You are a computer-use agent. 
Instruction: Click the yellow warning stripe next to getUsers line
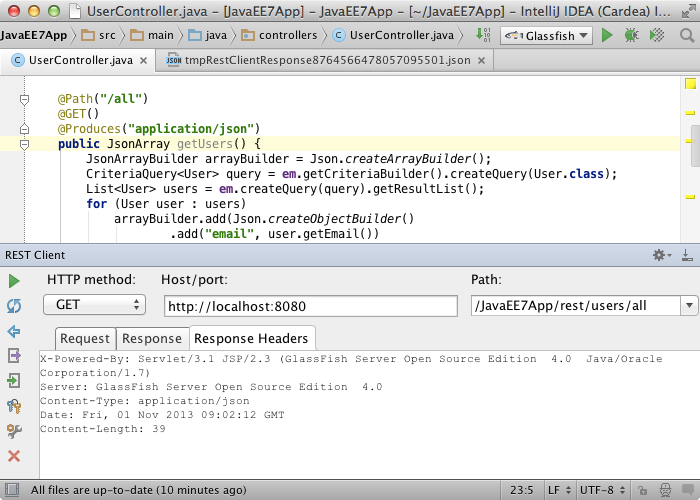click(x=689, y=142)
